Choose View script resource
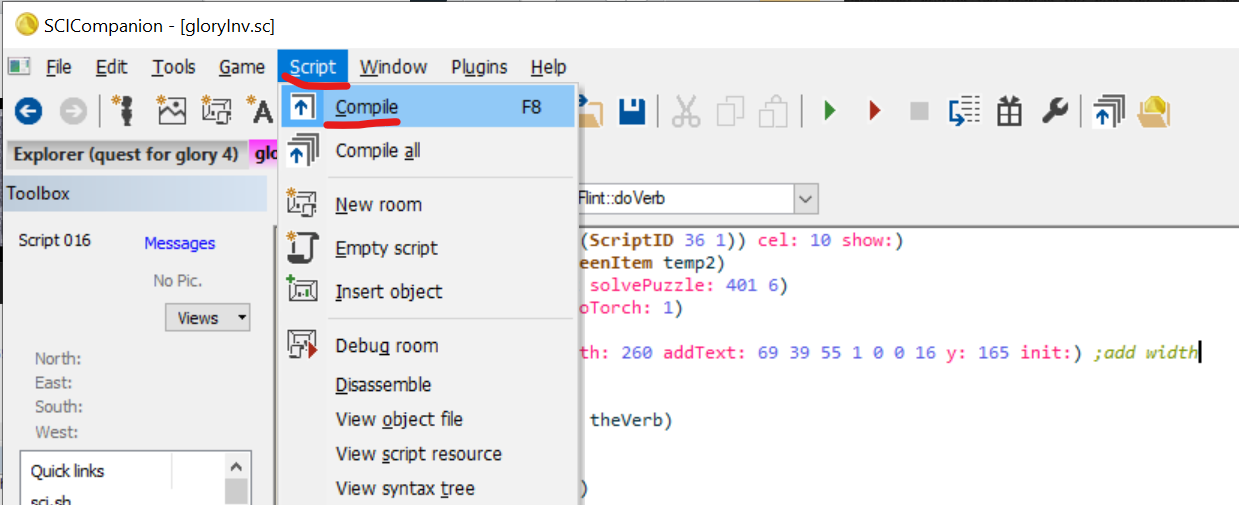The height and width of the screenshot is (505, 1239). click(428, 453)
